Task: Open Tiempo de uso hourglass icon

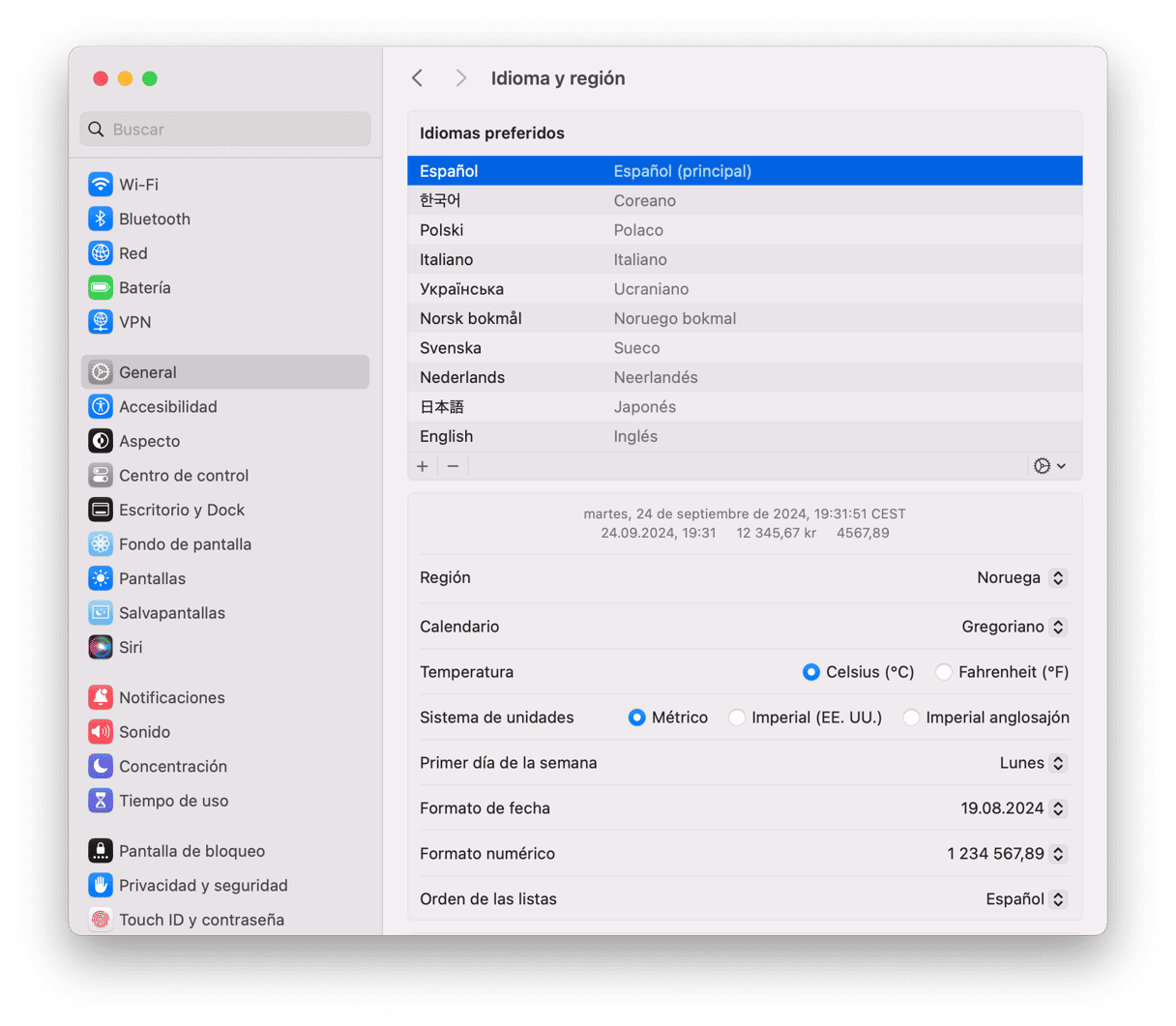Action: [x=101, y=801]
